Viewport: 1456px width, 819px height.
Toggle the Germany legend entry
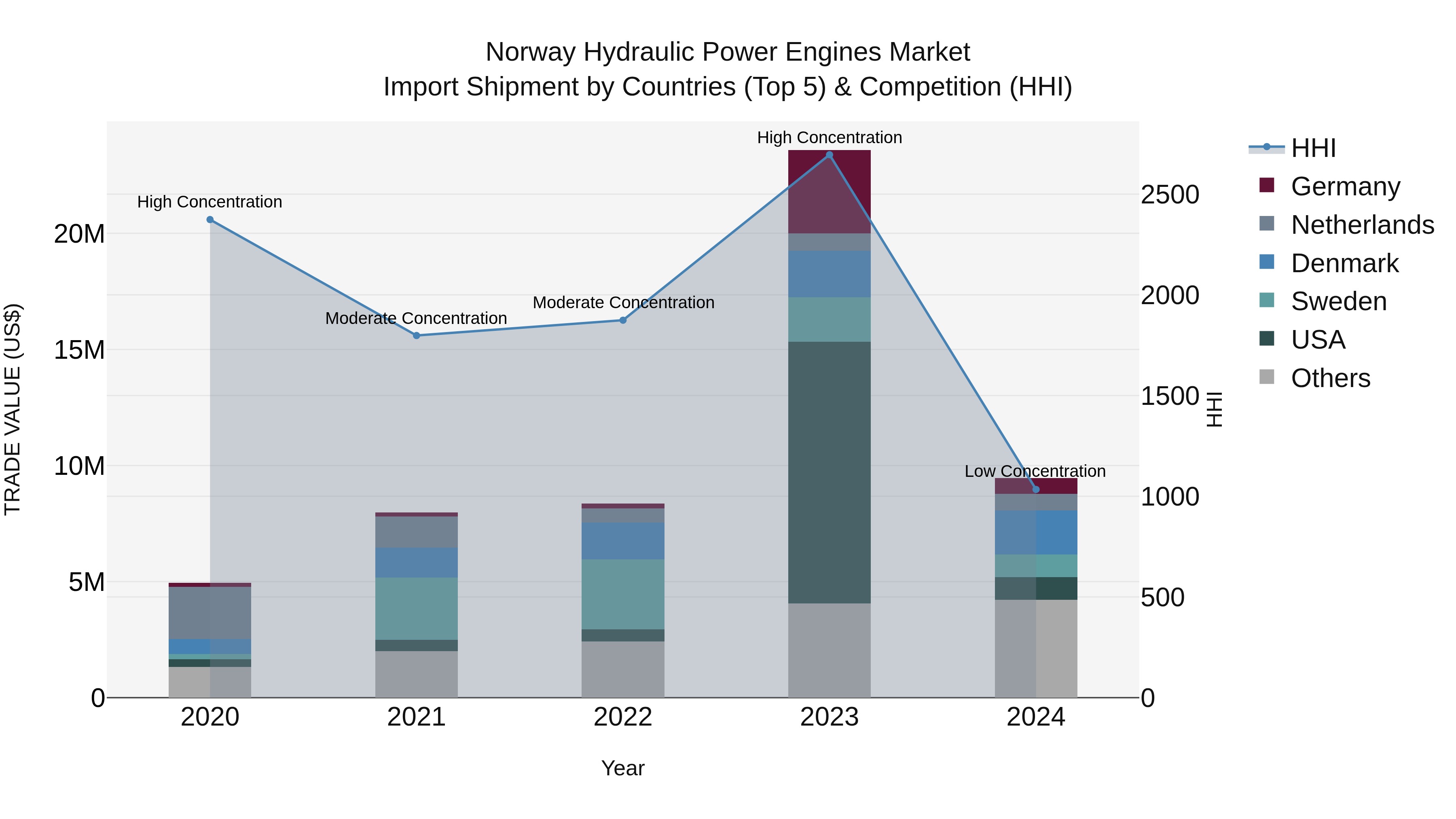pos(1330,186)
